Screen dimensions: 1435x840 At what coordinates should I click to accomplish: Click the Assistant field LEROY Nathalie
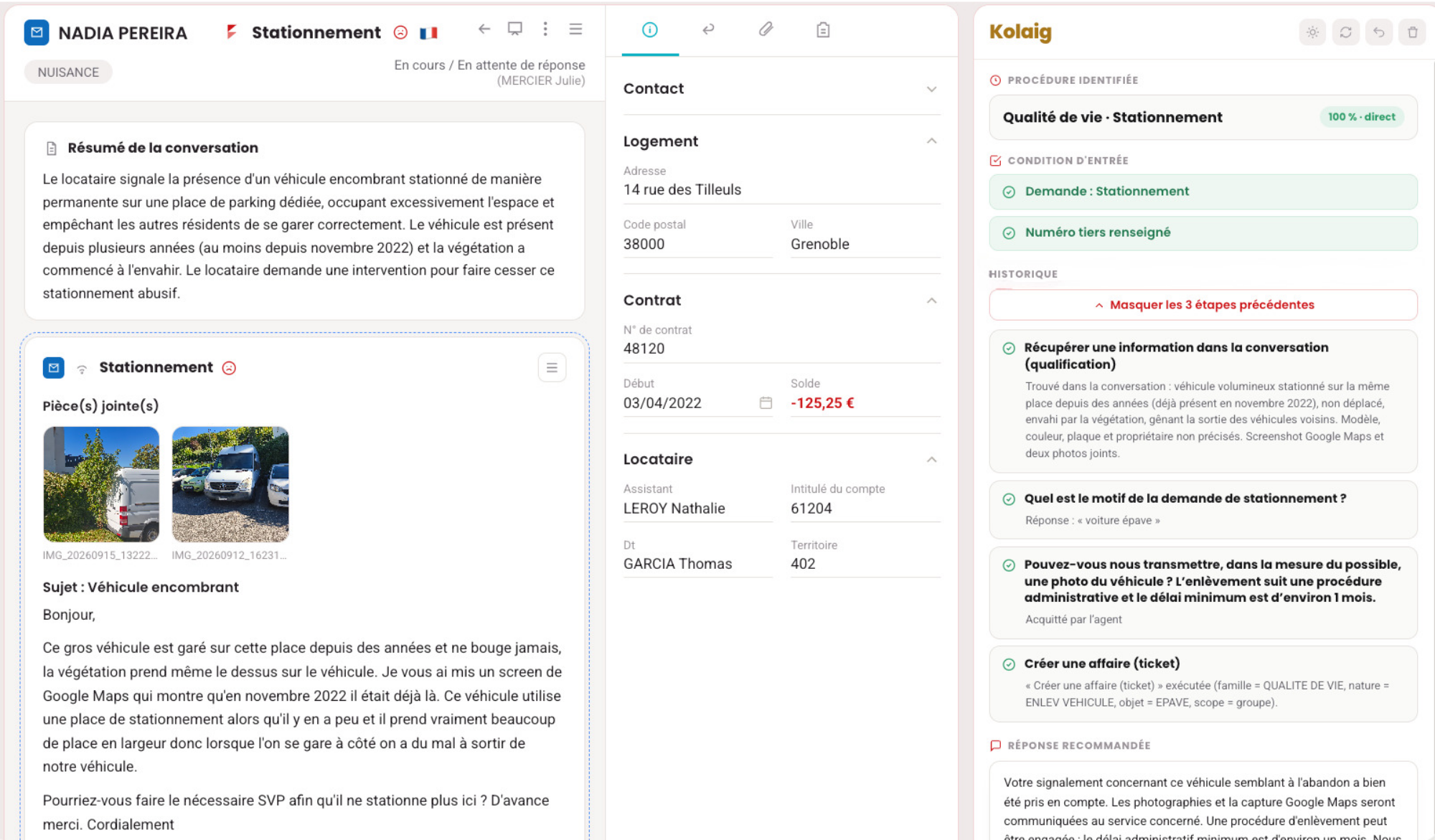coord(697,509)
